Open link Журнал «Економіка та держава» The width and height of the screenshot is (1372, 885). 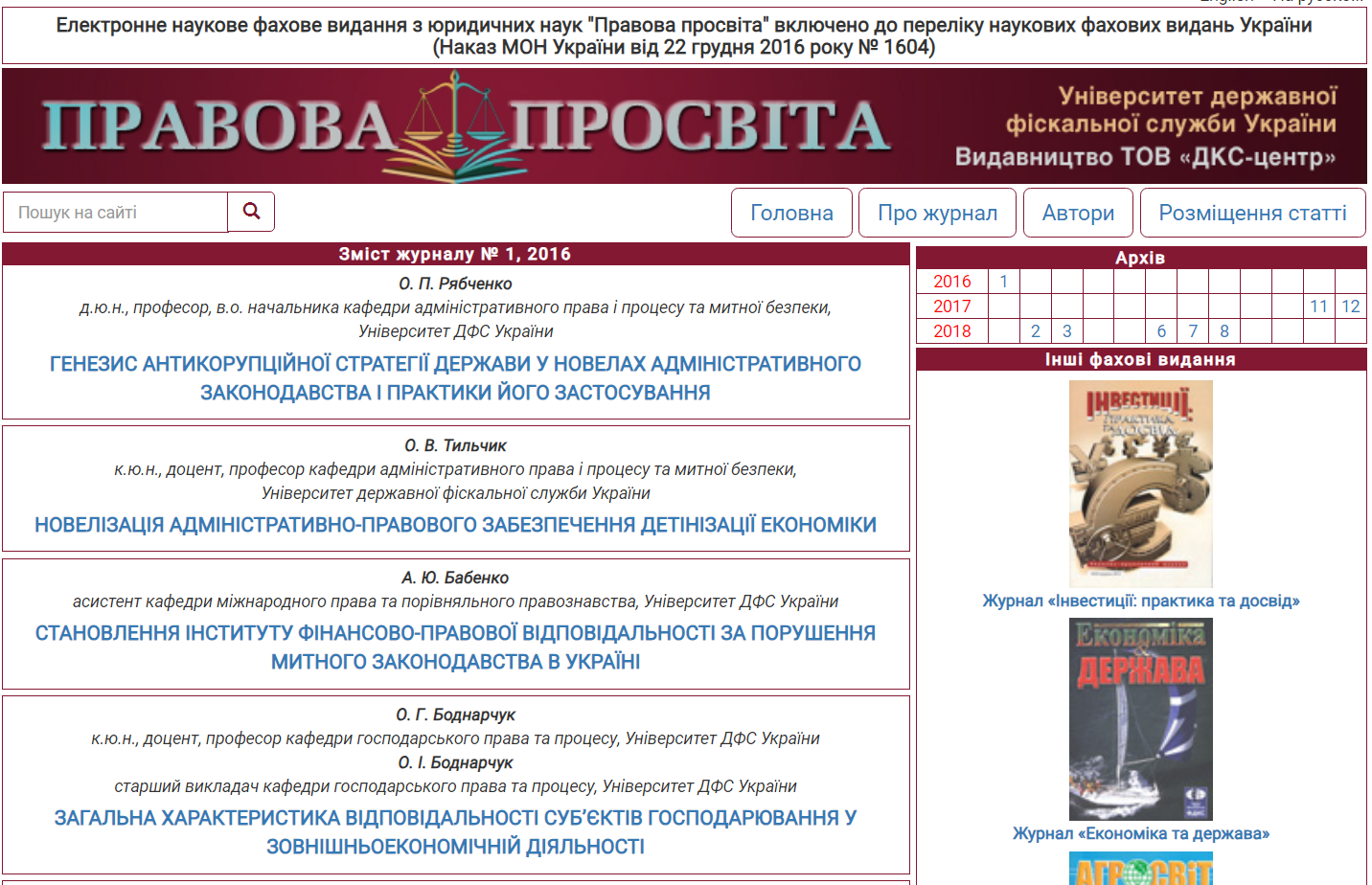[x=1141, y=834]
